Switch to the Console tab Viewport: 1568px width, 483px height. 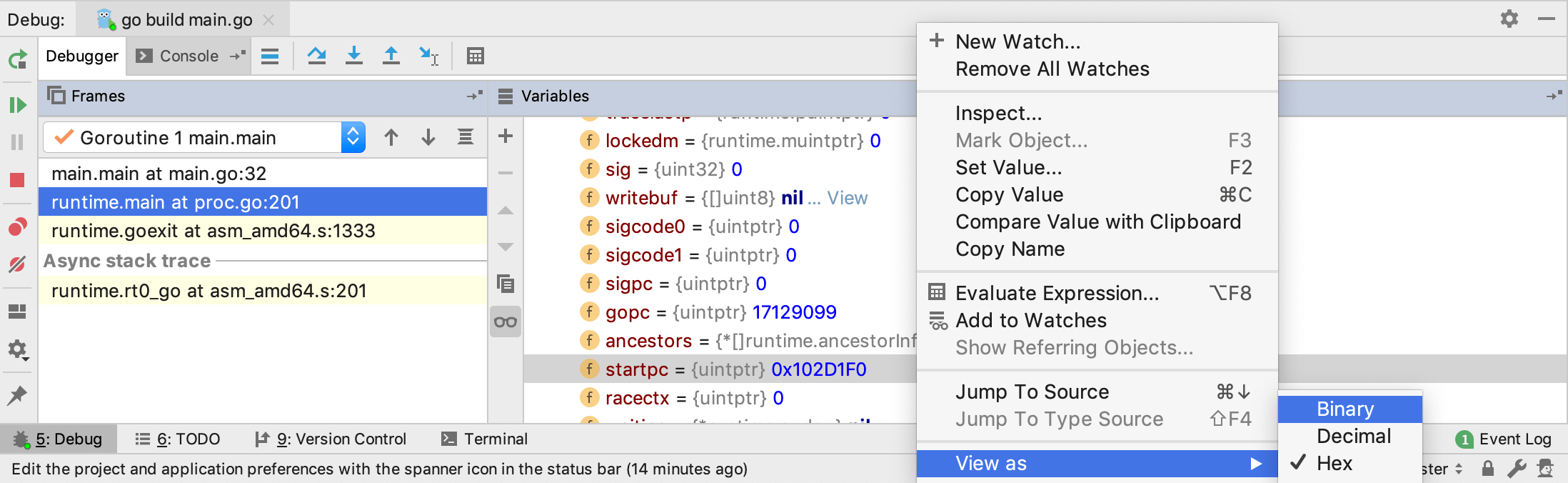pos(179,56)
